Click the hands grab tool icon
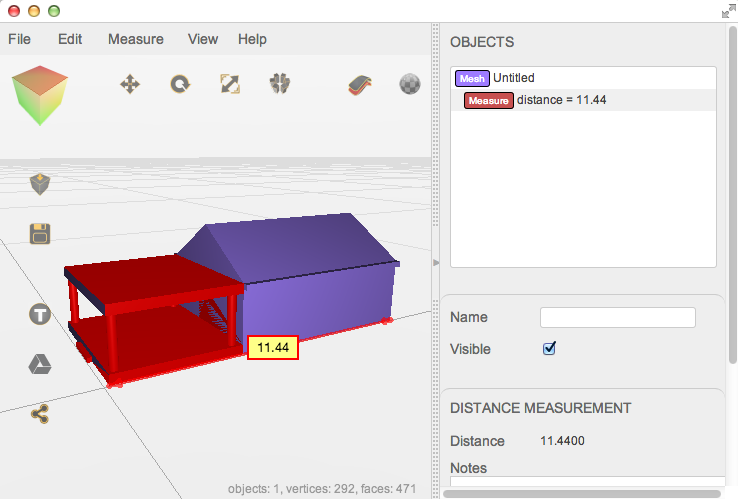Image resolution: width=738 pixels, height=499 pixels. click(280, 84)
